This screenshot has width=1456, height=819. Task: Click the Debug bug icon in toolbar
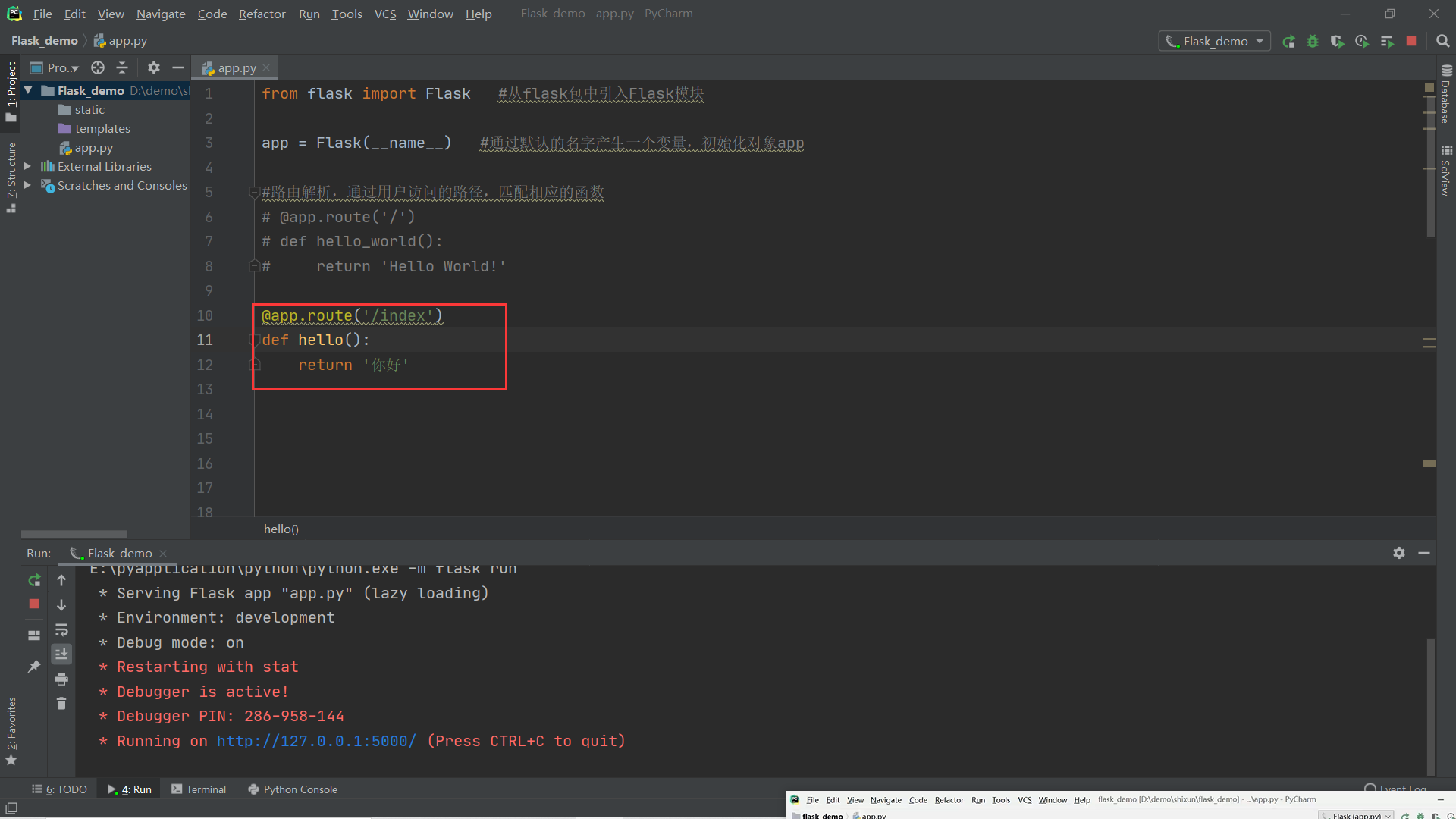1313,42
